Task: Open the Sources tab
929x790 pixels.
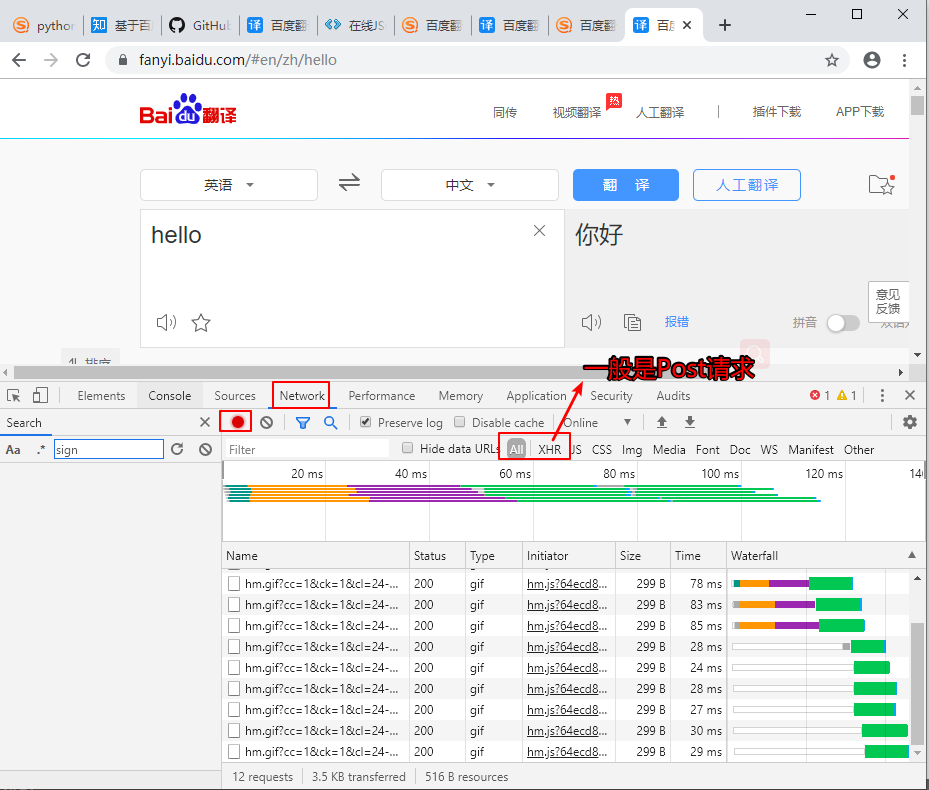Action: tap(235, 396)
